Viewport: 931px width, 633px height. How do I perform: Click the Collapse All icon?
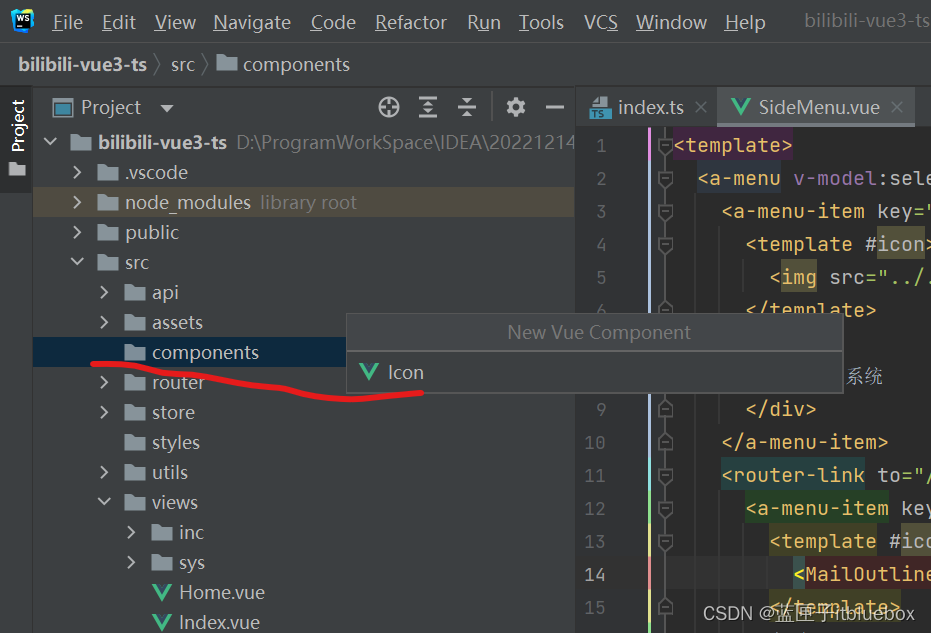pos(467,107)
